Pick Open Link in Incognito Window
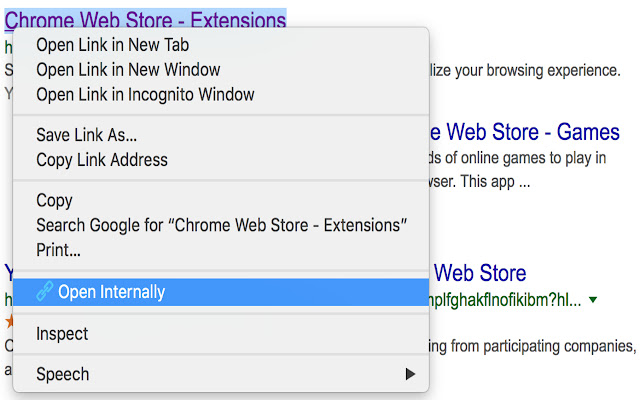This screenshot has width=640, height=400. (x=145, y=95)
